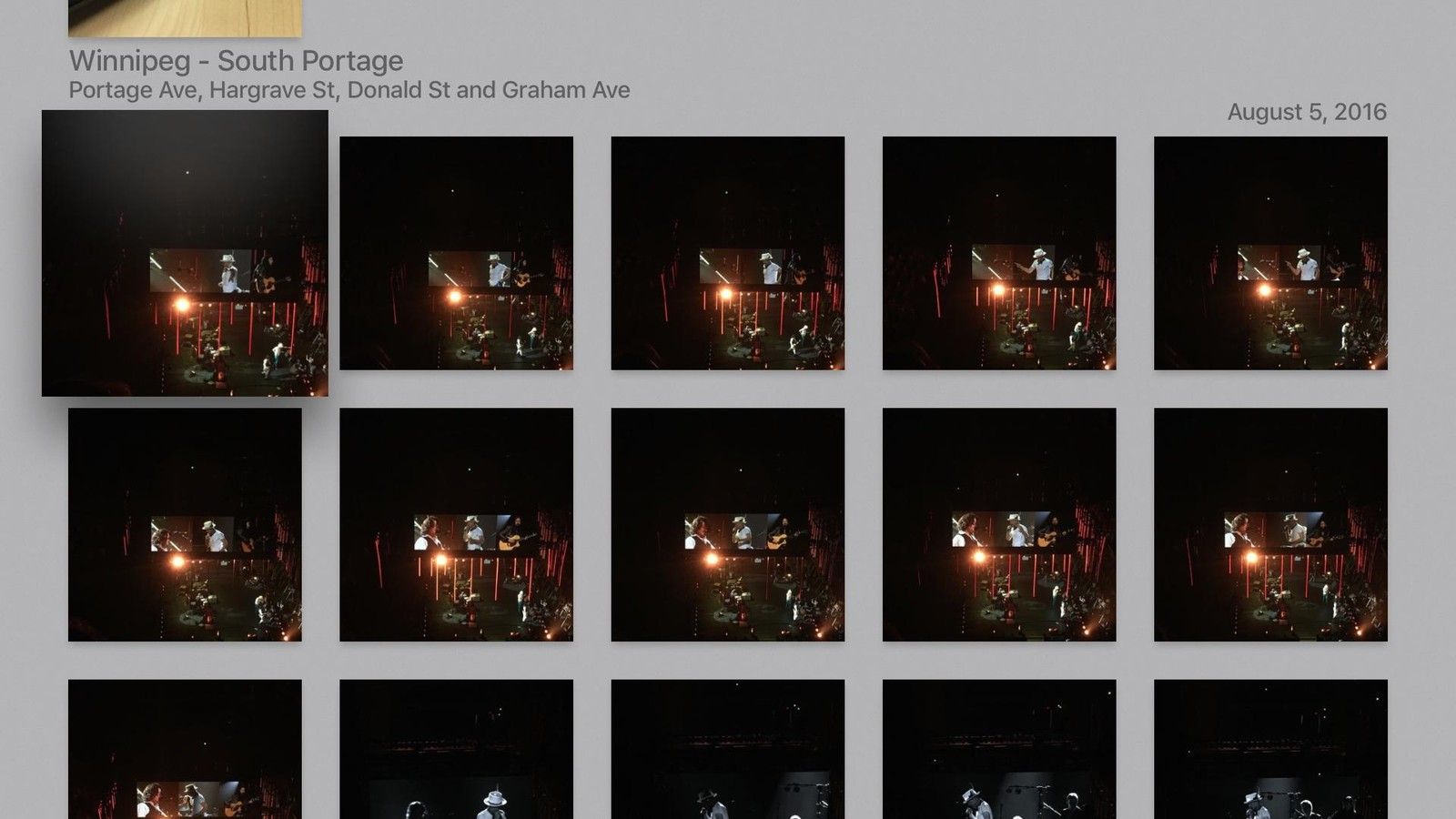Open the last photo in the bottom row

click(1270, 749)
